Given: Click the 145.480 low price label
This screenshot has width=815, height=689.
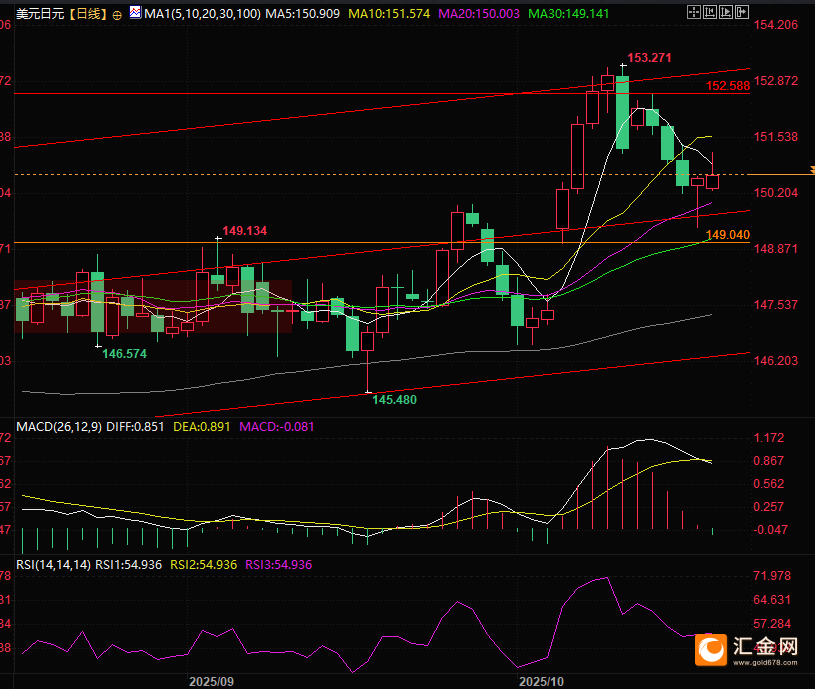Looking at the screenshot, I should click(x=394, y=400).
